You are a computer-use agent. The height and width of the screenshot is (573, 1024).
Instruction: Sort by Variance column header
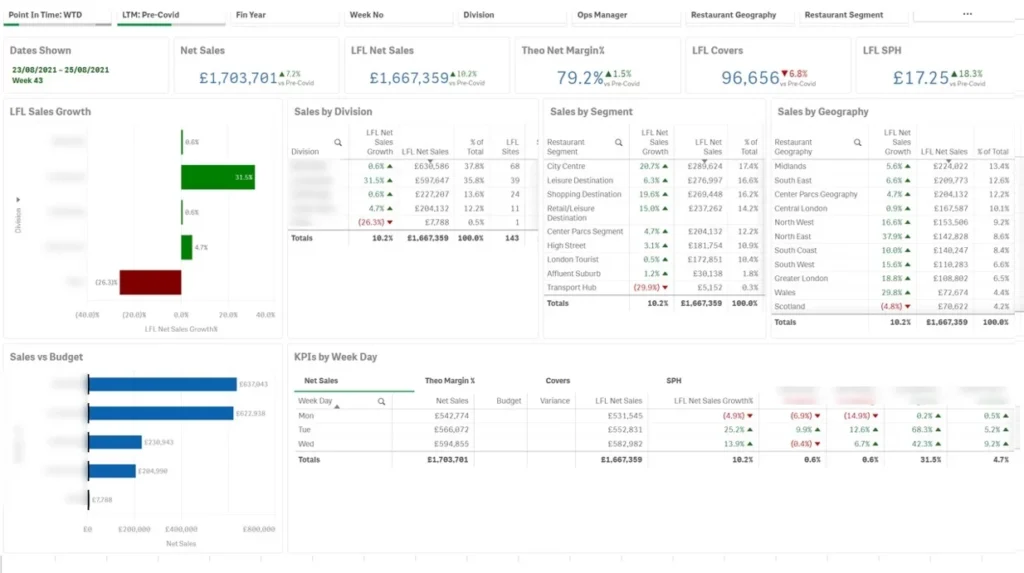click(x=554, y=401)
